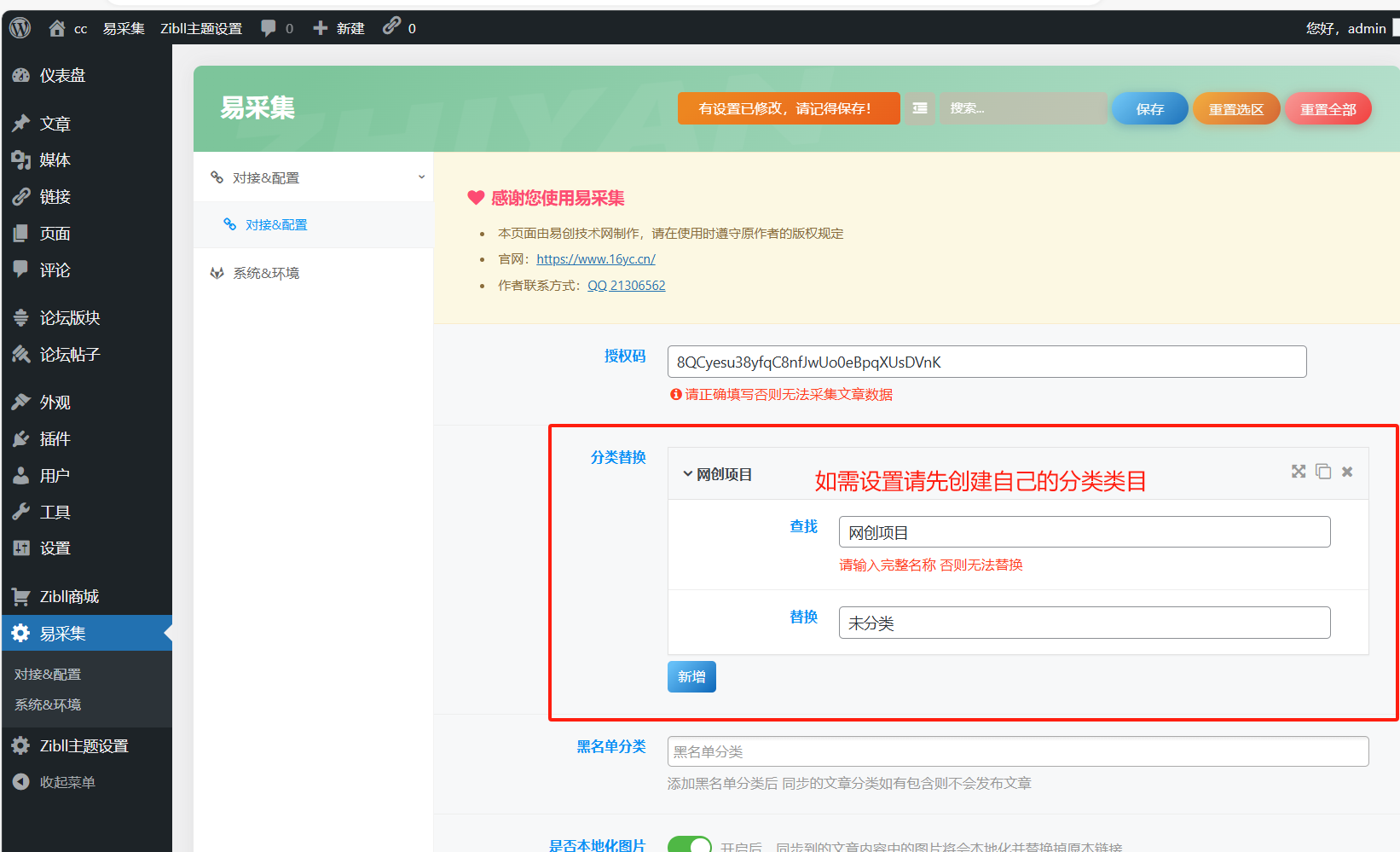The width and height of the screenshot is (1400, 852).
Task: Click Zibll主题设置 in top admin bar
Action: point(201,28)
